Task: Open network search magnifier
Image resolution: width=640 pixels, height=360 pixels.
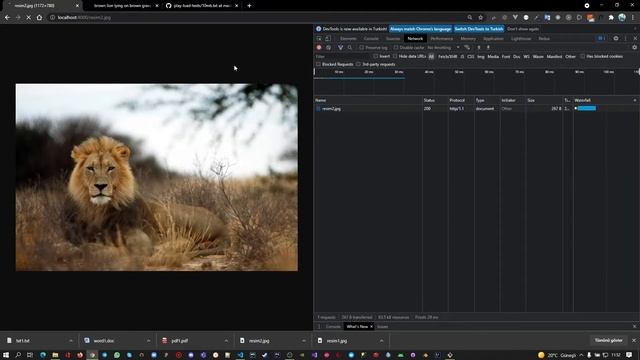Action: point(350,48)
